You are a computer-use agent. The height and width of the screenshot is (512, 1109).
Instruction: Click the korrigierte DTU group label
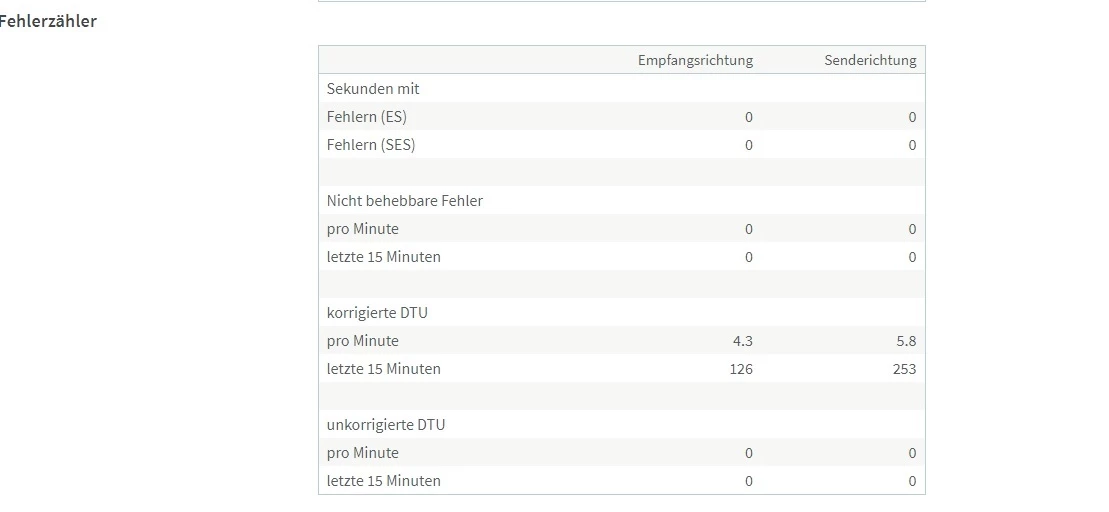coord(377,313)
